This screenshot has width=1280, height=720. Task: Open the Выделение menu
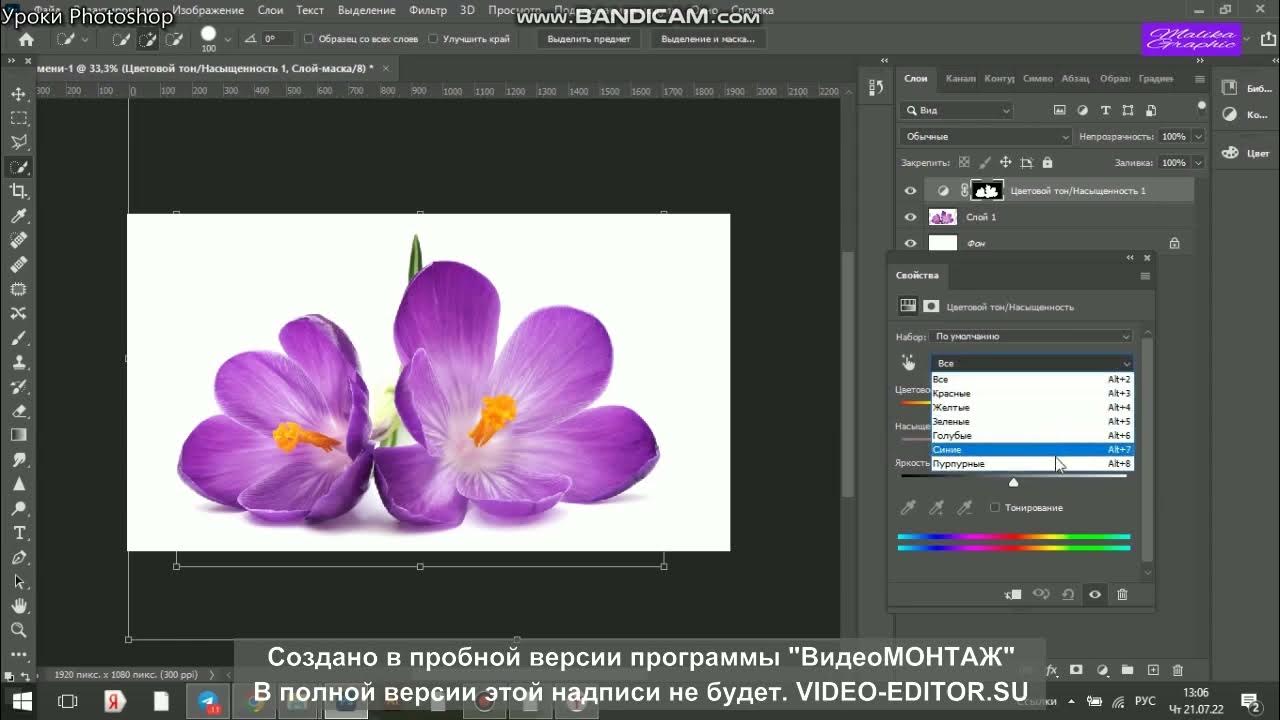(366, 10)
